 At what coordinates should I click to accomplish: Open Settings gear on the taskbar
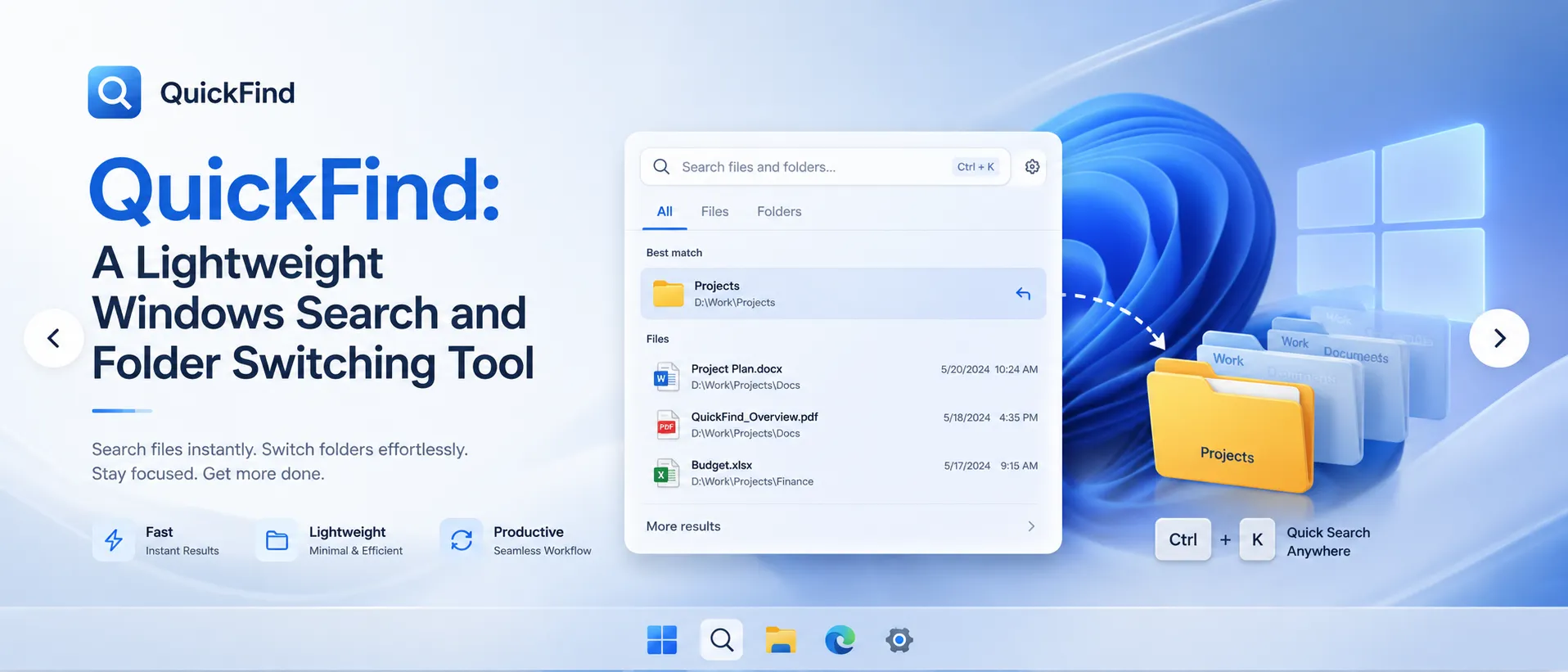(899, 640)
